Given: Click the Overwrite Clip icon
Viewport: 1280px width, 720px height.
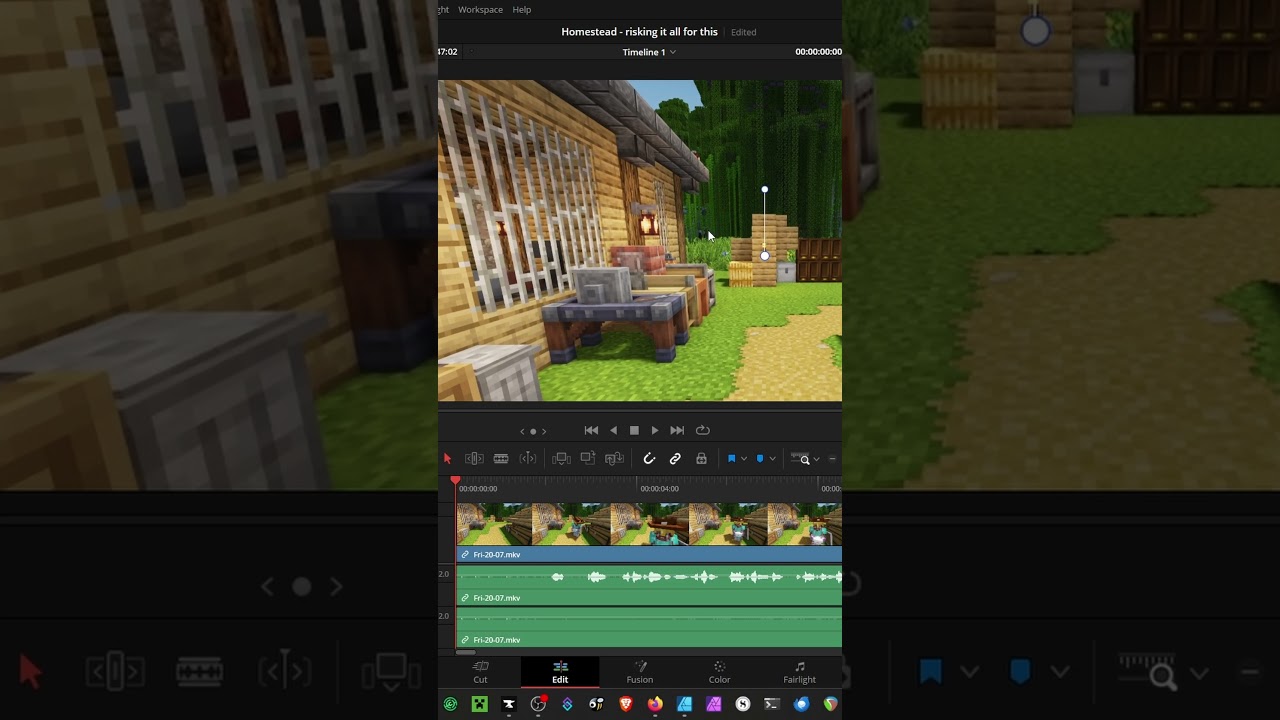Looking at the screenshot, I should click(588, 459).
